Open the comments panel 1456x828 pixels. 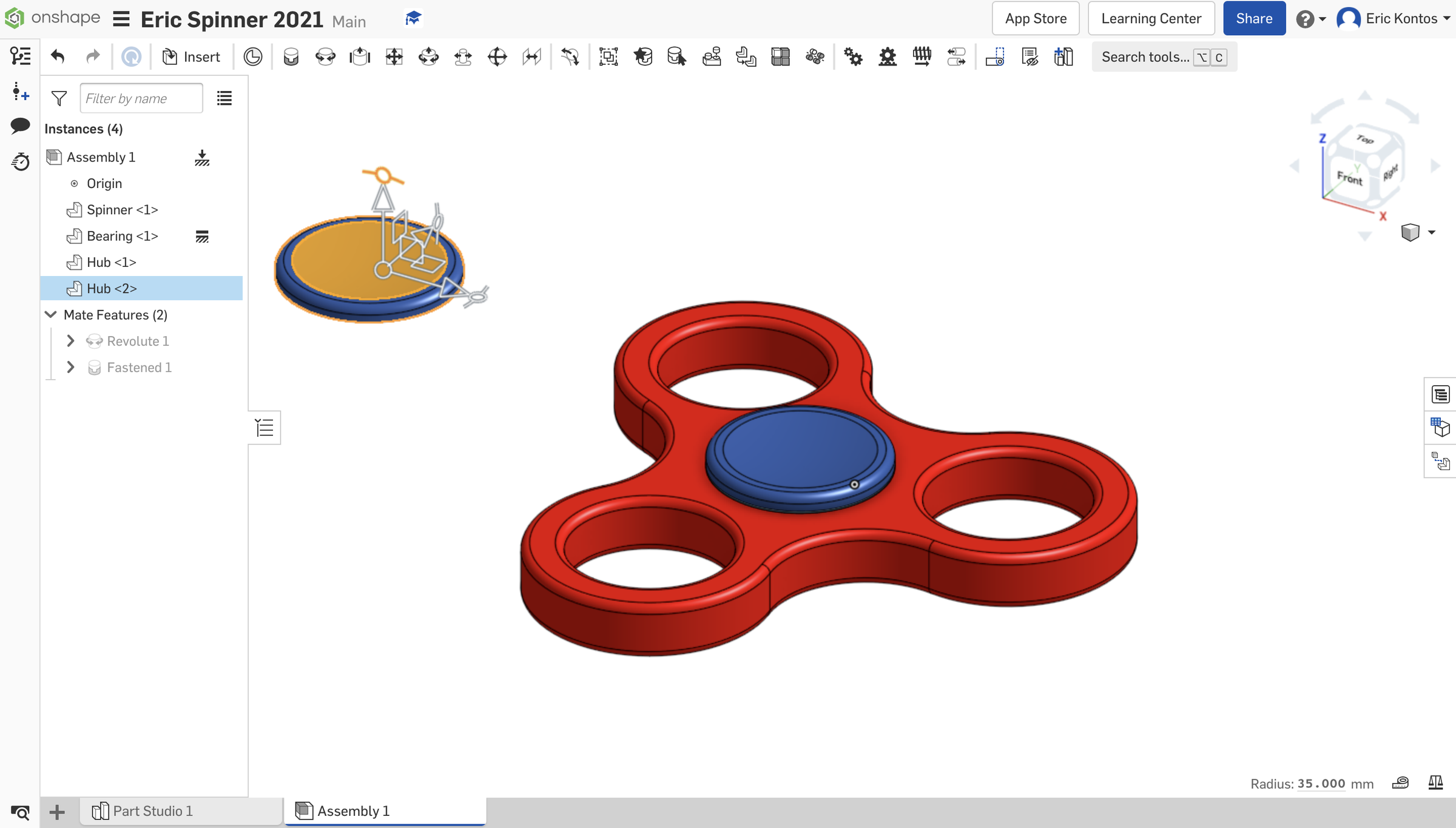[x=20, y=126]
